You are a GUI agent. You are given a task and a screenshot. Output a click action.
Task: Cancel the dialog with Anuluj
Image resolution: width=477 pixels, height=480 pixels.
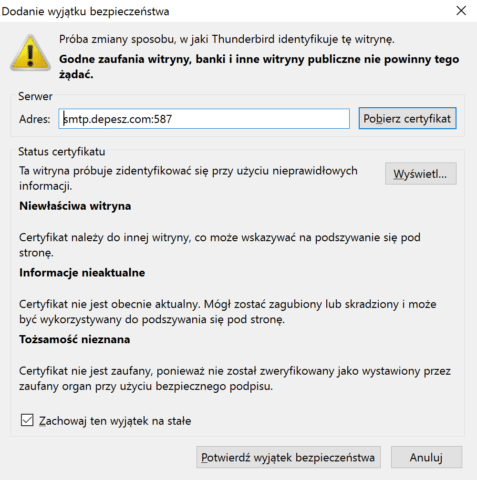pyautogui.click(x=426, y=457)
